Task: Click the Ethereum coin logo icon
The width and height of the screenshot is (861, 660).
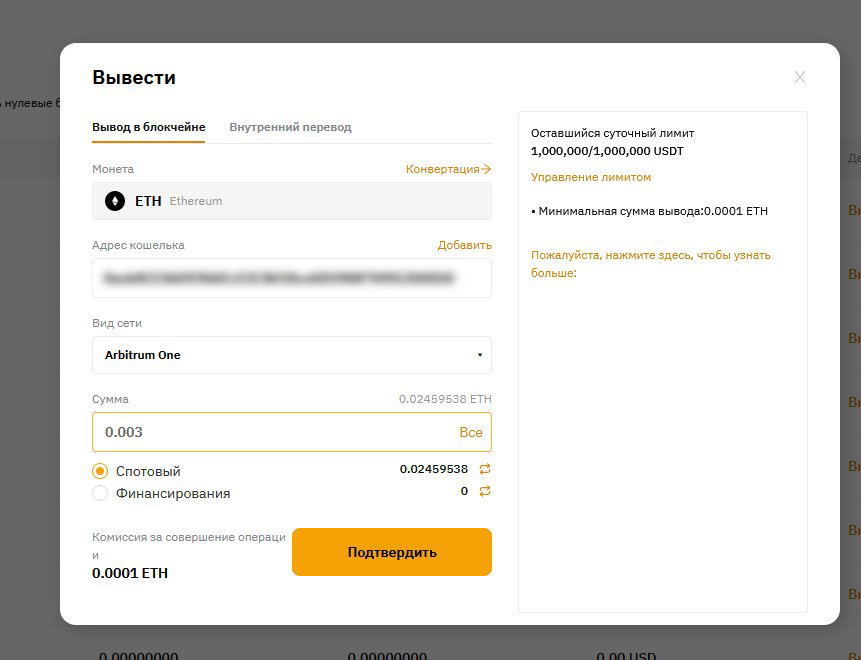Action: click(115, 201)
